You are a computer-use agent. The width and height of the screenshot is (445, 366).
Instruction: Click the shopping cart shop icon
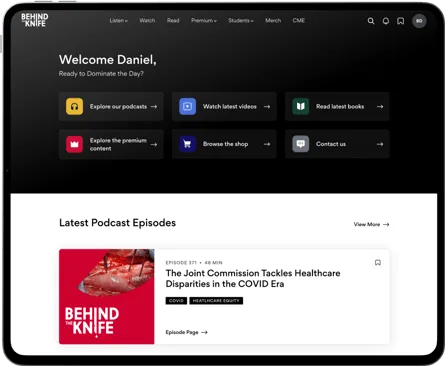pyautogui.click(x=187, y=144)
